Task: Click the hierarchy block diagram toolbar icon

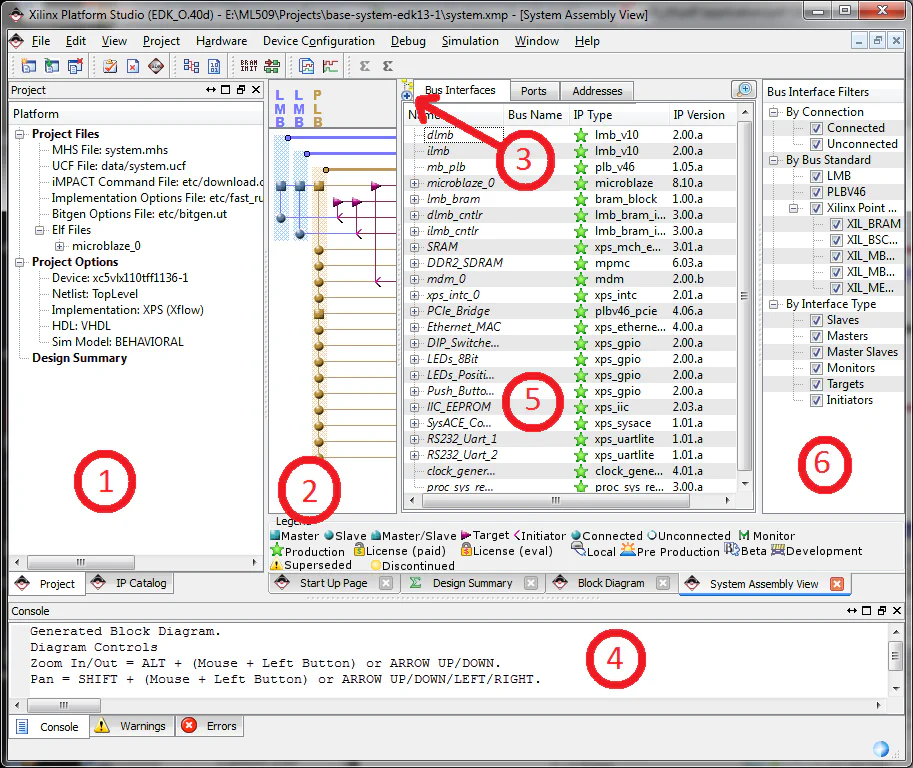Action: 190,66
